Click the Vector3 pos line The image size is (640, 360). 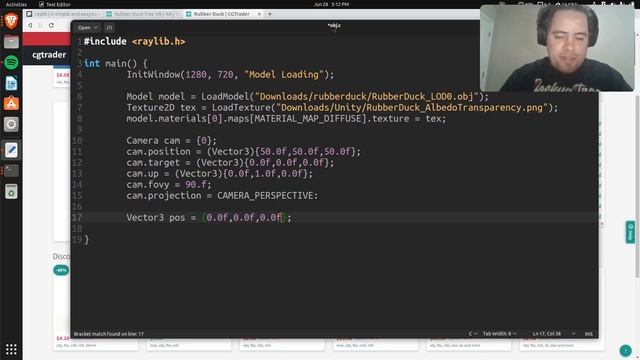(x=209, y=218)
